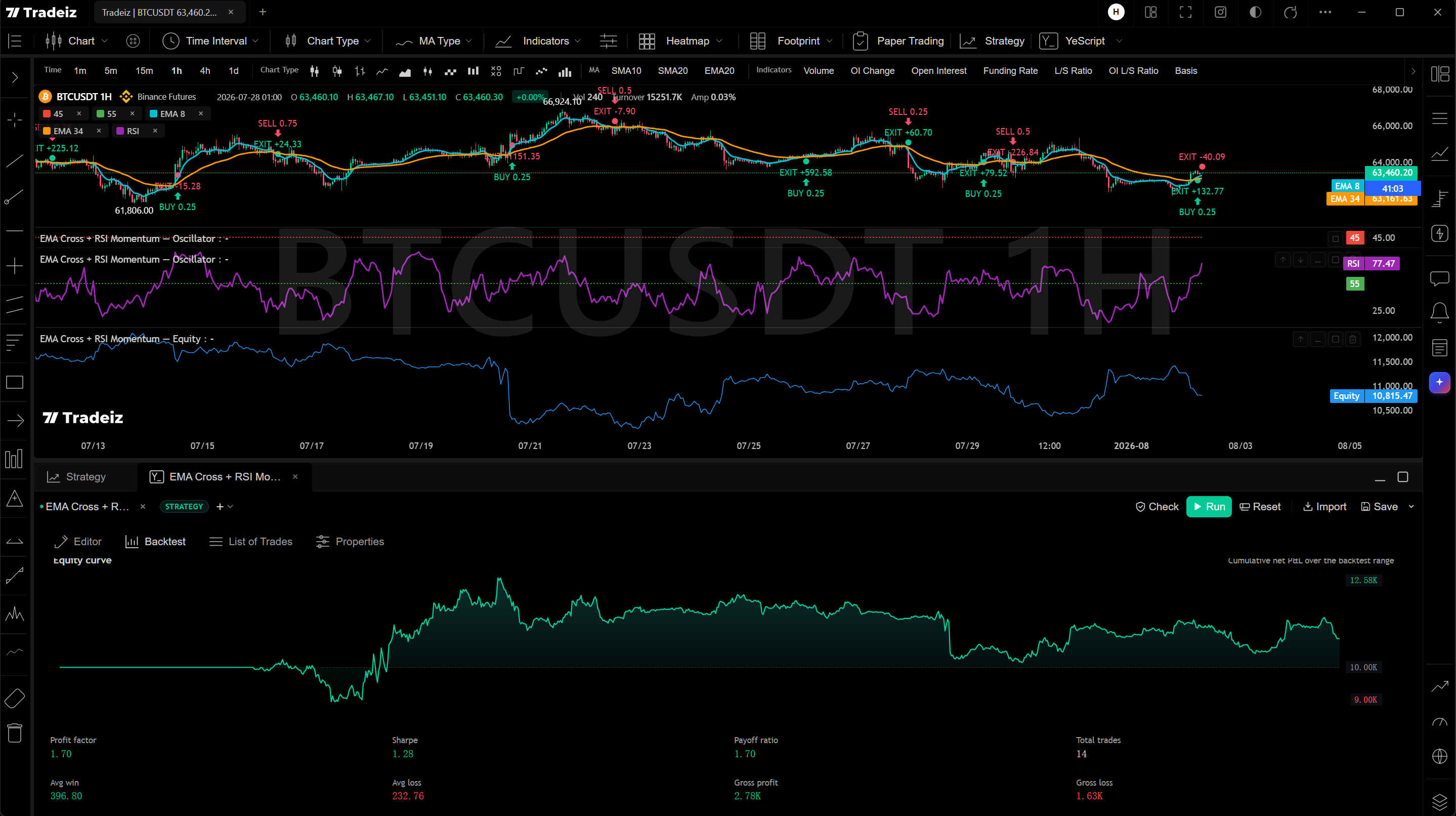The height and width of the screenshot is (816, 1456).
Task: Remove the EMA 8 legend chip
Action: tap(201, 114)
